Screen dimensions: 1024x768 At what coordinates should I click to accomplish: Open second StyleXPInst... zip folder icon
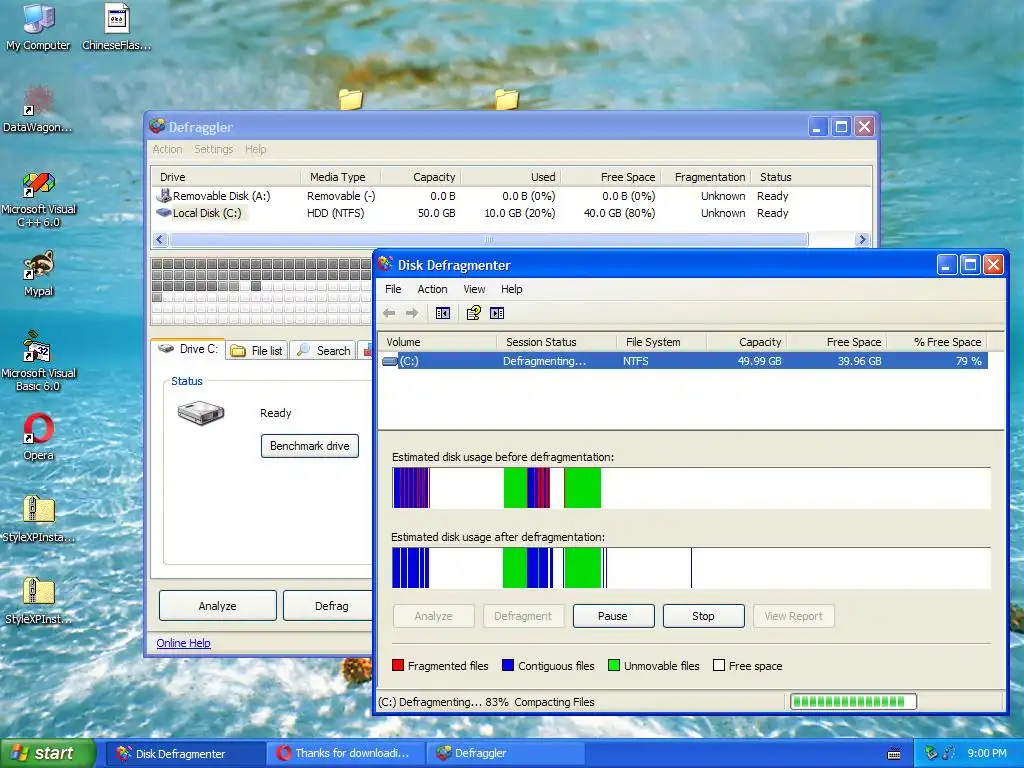tap(38, 601)
